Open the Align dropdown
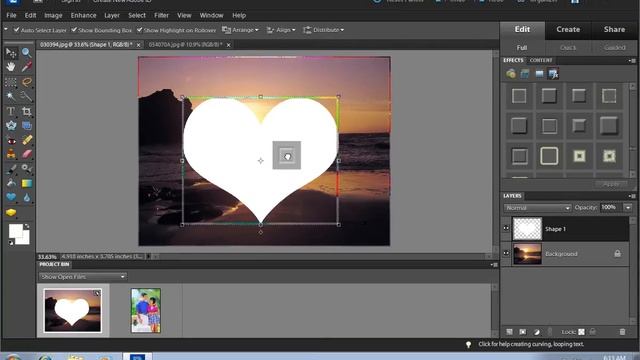The width and height of the screenshot is (640, 360). click(281, 30)
